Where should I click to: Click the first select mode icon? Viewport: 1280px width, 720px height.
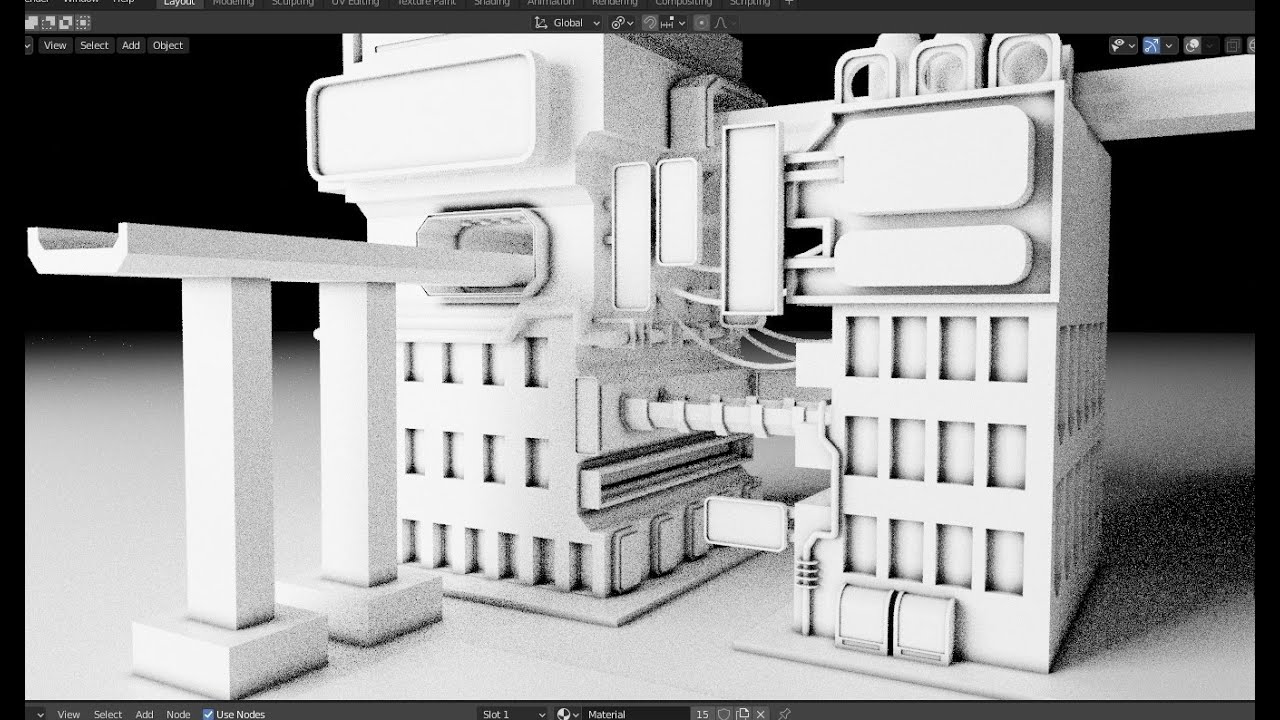[31, 22]
